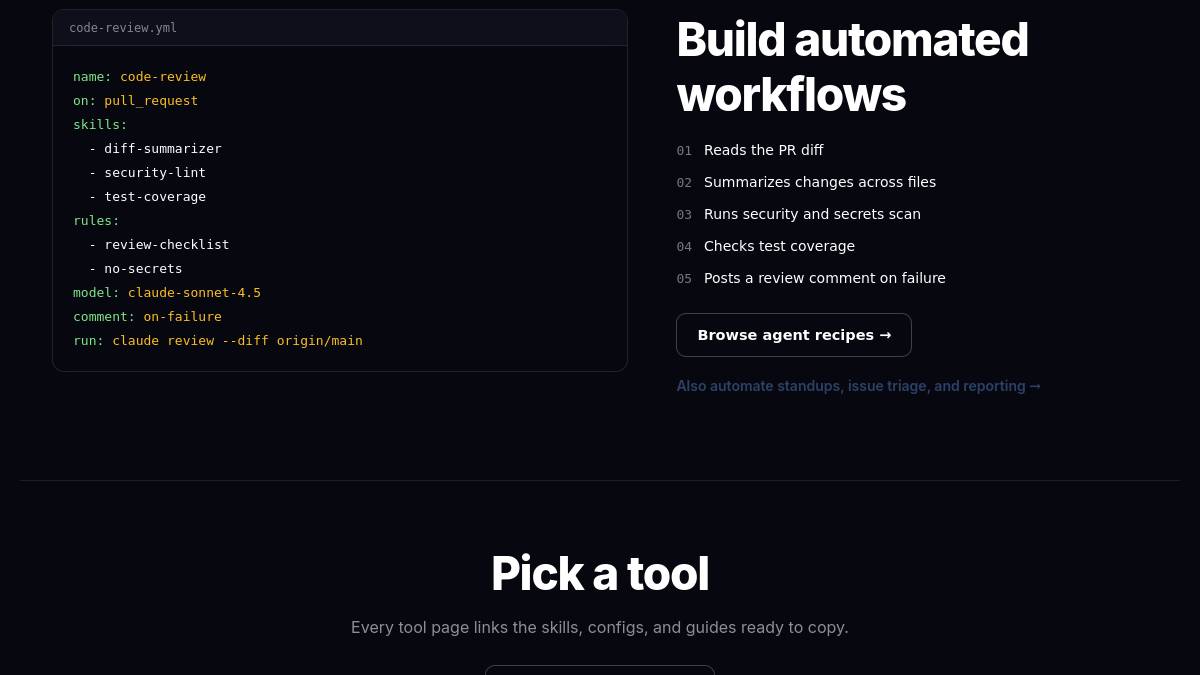Select the code-review.yml file name label
The image size is (1200, 675).
(x=123, y=28)
